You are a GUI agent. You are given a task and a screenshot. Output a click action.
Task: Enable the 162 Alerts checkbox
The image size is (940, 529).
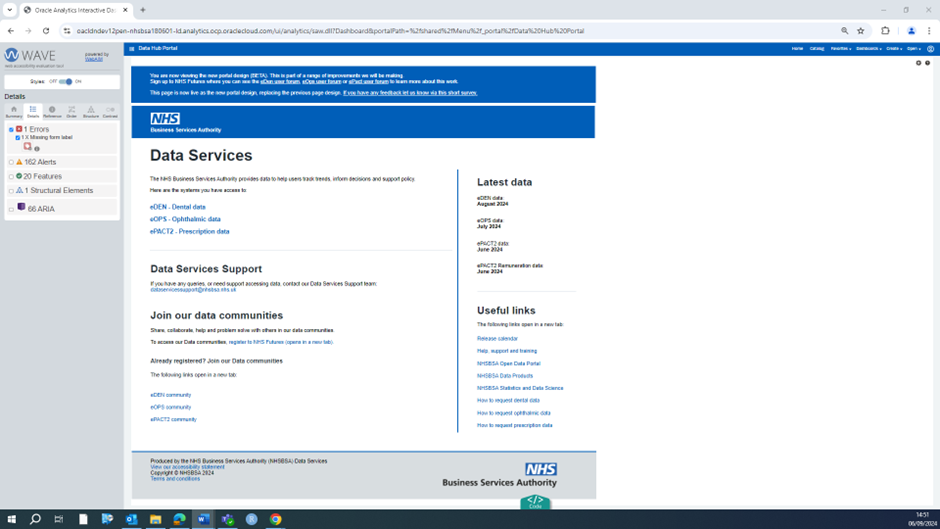[x=11, y=163]
